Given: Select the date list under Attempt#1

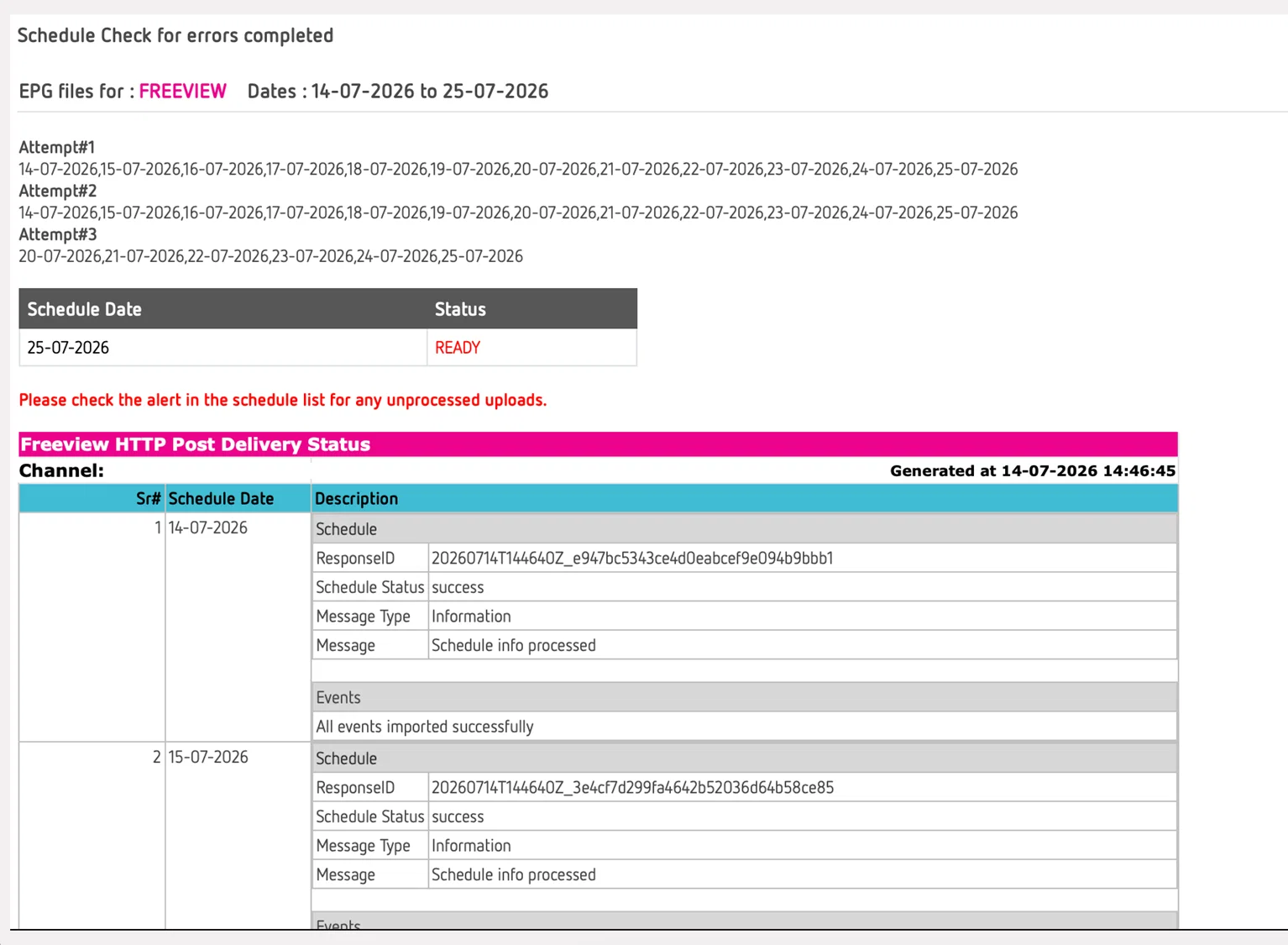Looking at the screenshot, I should click(518, 169).
